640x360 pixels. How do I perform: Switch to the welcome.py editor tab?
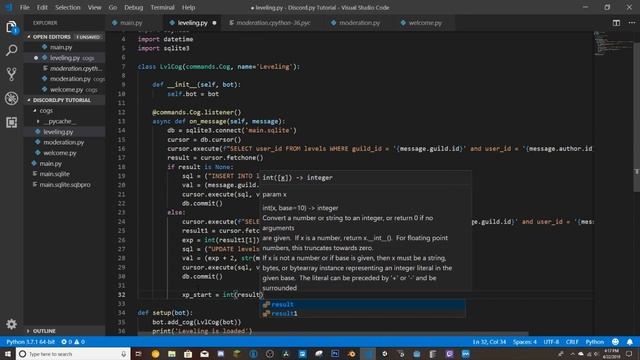pyautogui.click(x=425, y=23)
